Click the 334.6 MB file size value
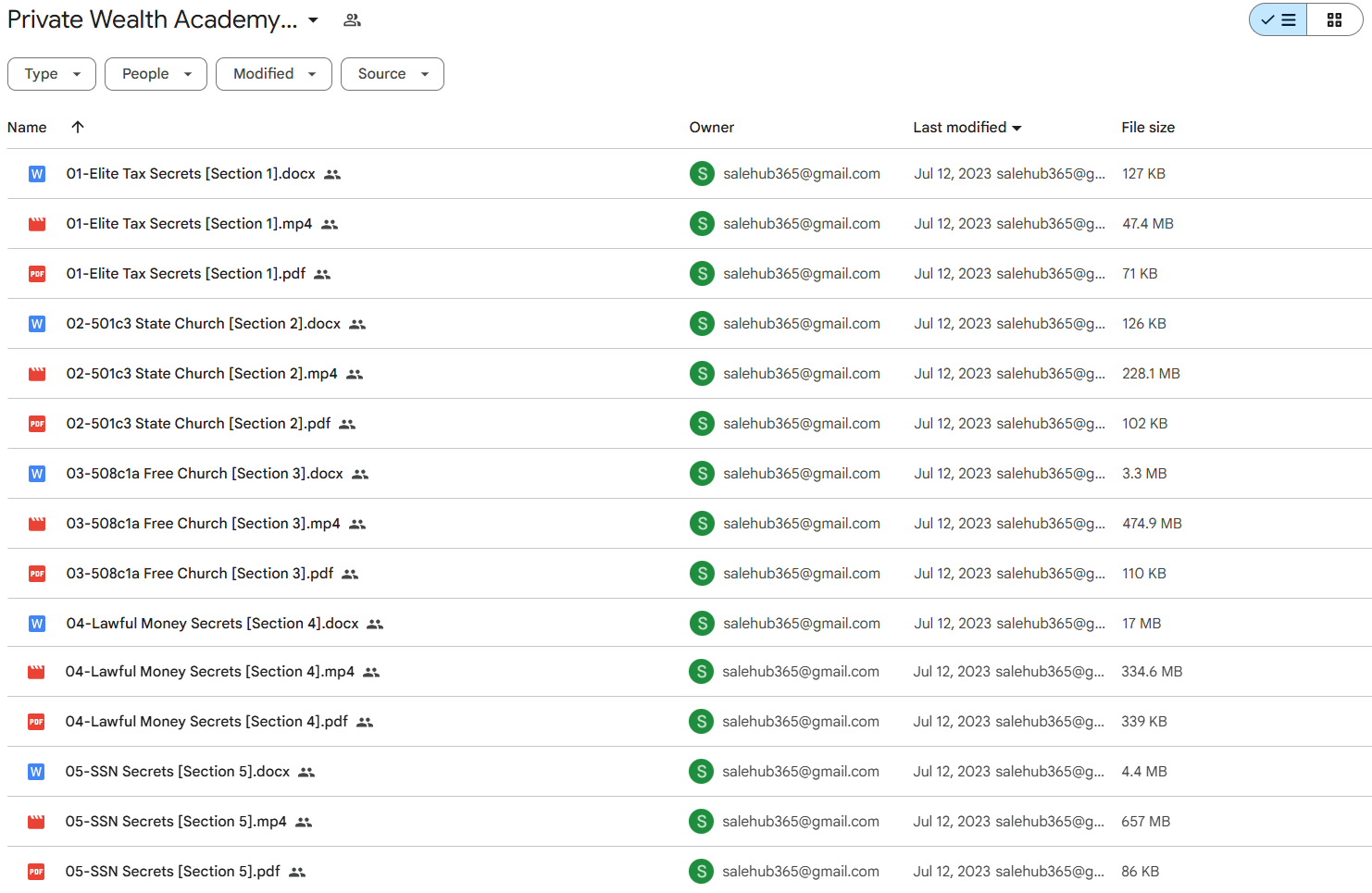The image size is (1372, 893). [1152, 672]
